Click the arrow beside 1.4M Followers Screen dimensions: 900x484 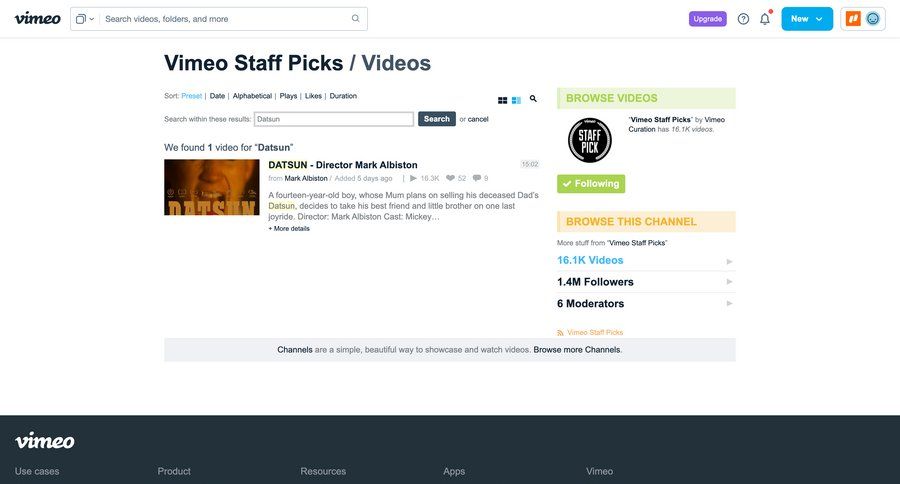pyautogui.click(x=730, y=281)
